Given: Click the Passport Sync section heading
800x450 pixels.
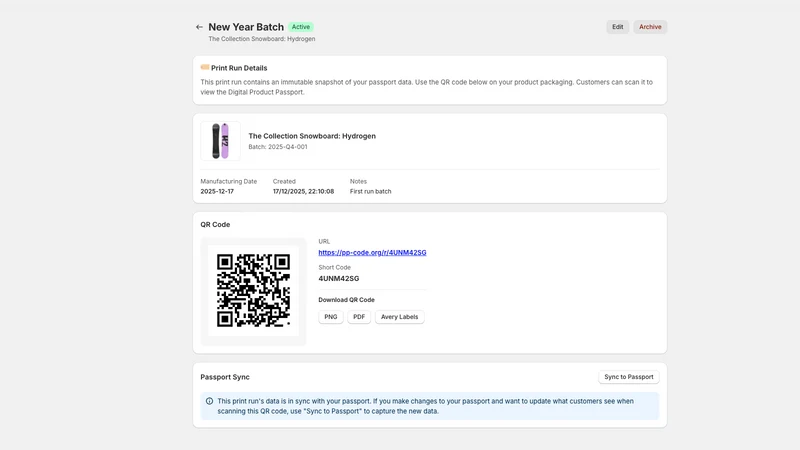Looking at the screenshot, I should tap(225, 377).
